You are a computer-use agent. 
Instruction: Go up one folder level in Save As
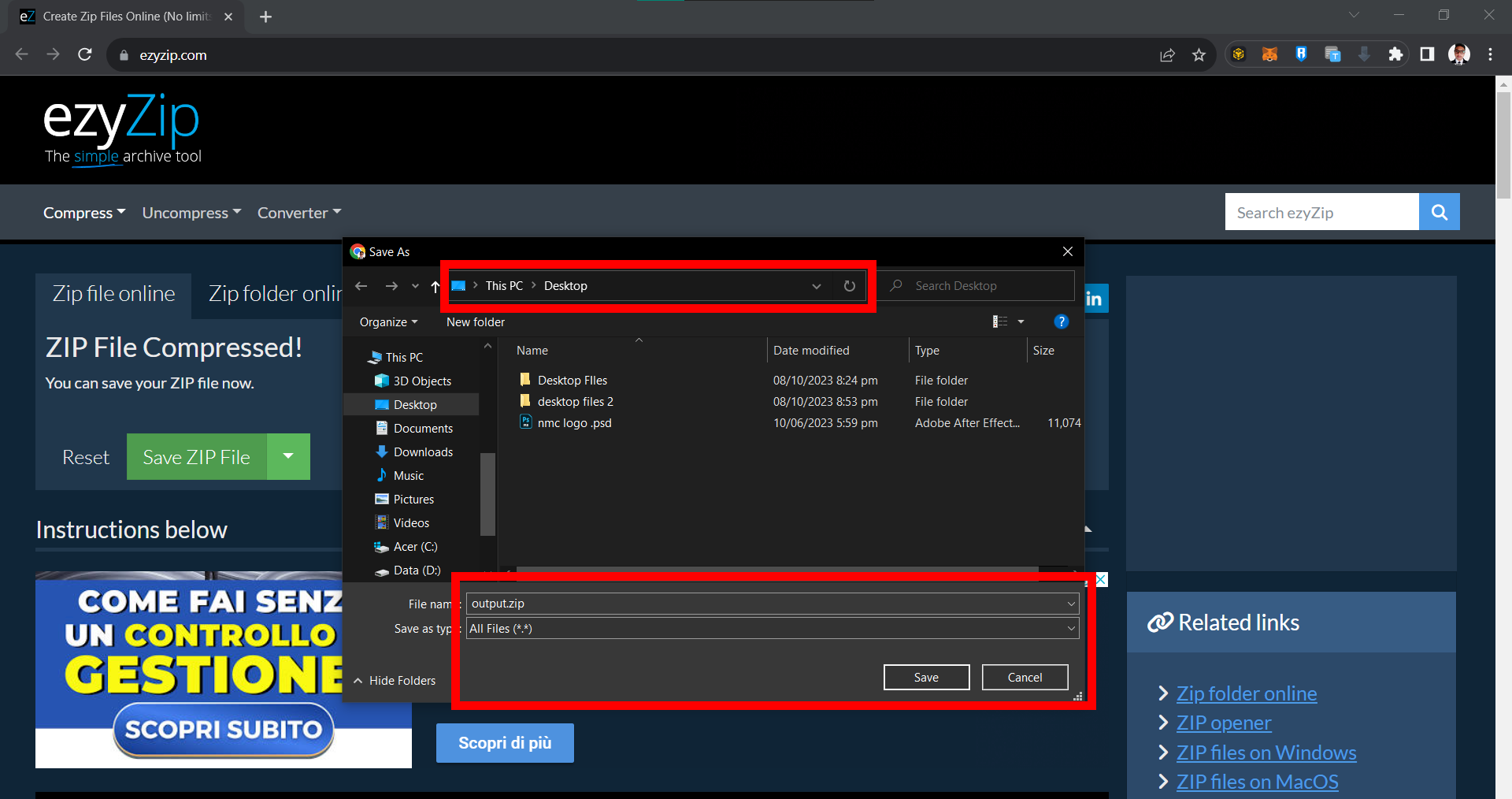[x=435, y=286]
